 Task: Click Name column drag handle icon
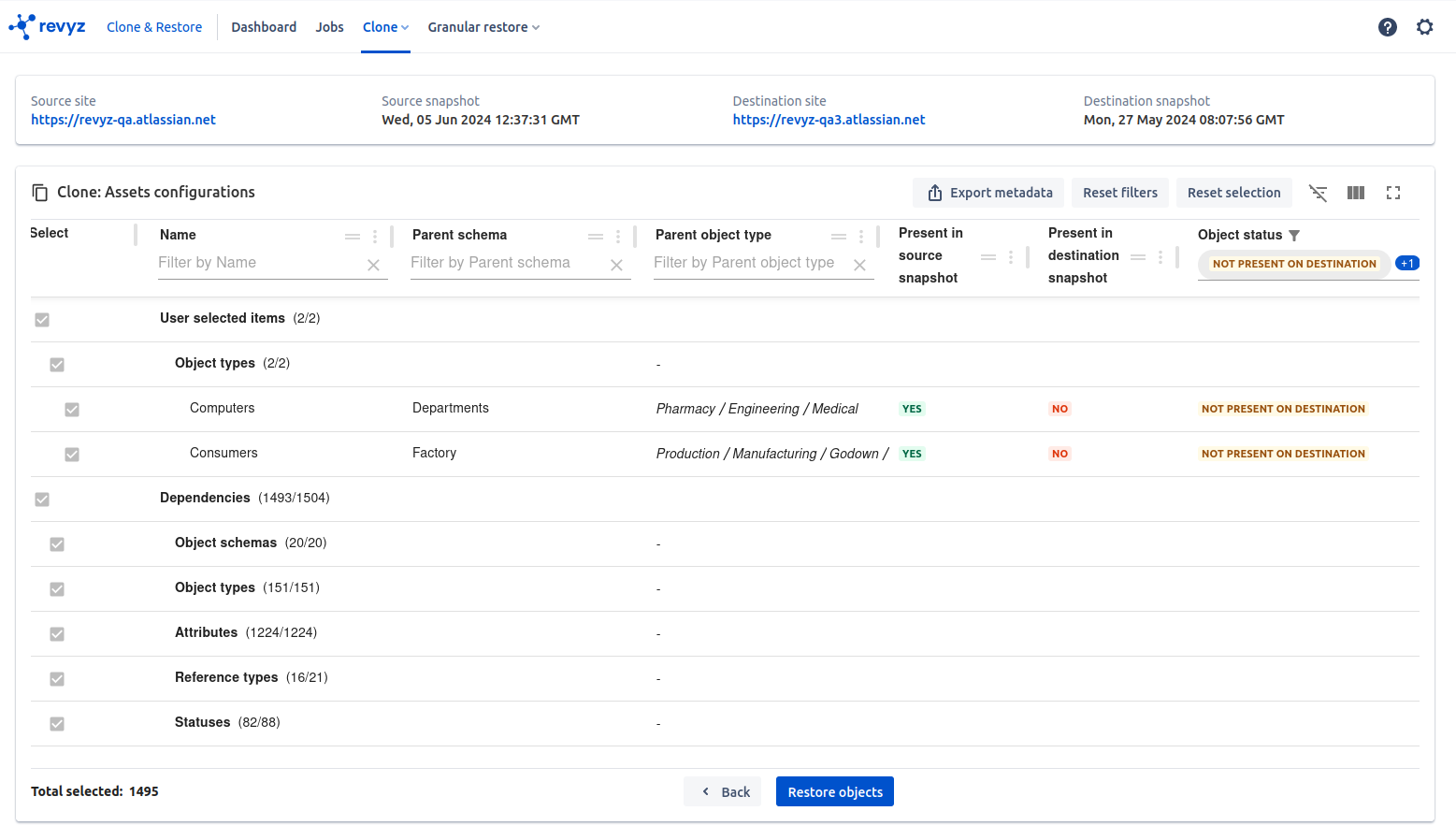[353, 237]
